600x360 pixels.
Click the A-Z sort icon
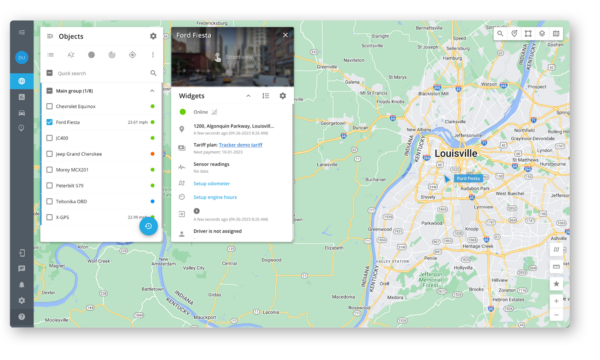coord(71,55)
